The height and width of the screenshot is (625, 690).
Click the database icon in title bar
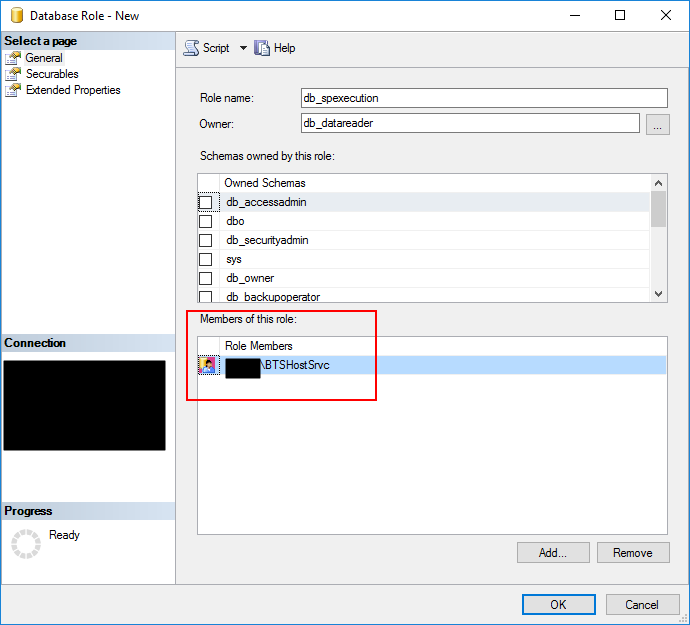[x=16, y=16]
